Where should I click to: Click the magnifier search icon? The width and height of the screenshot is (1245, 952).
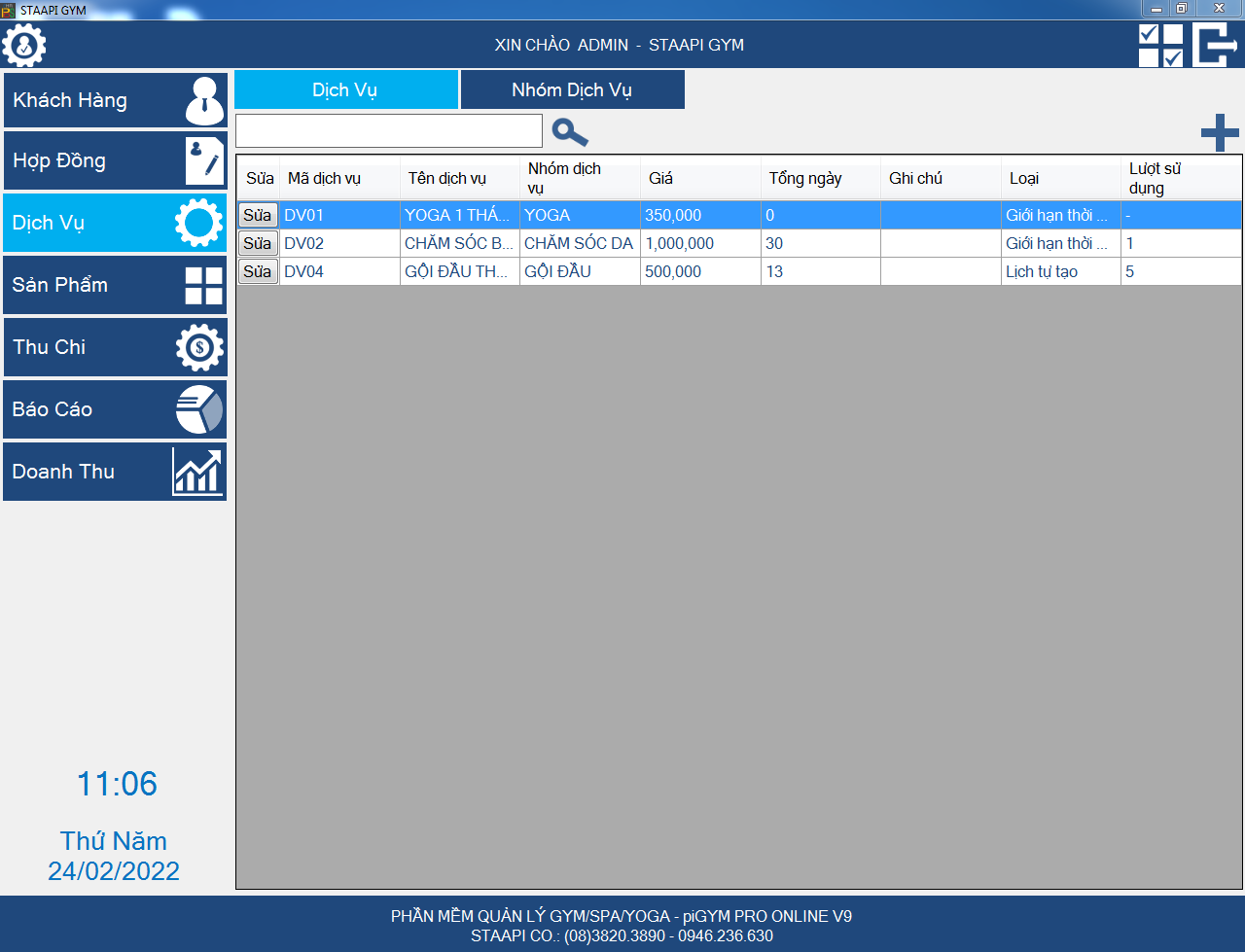tap(569, 132)
